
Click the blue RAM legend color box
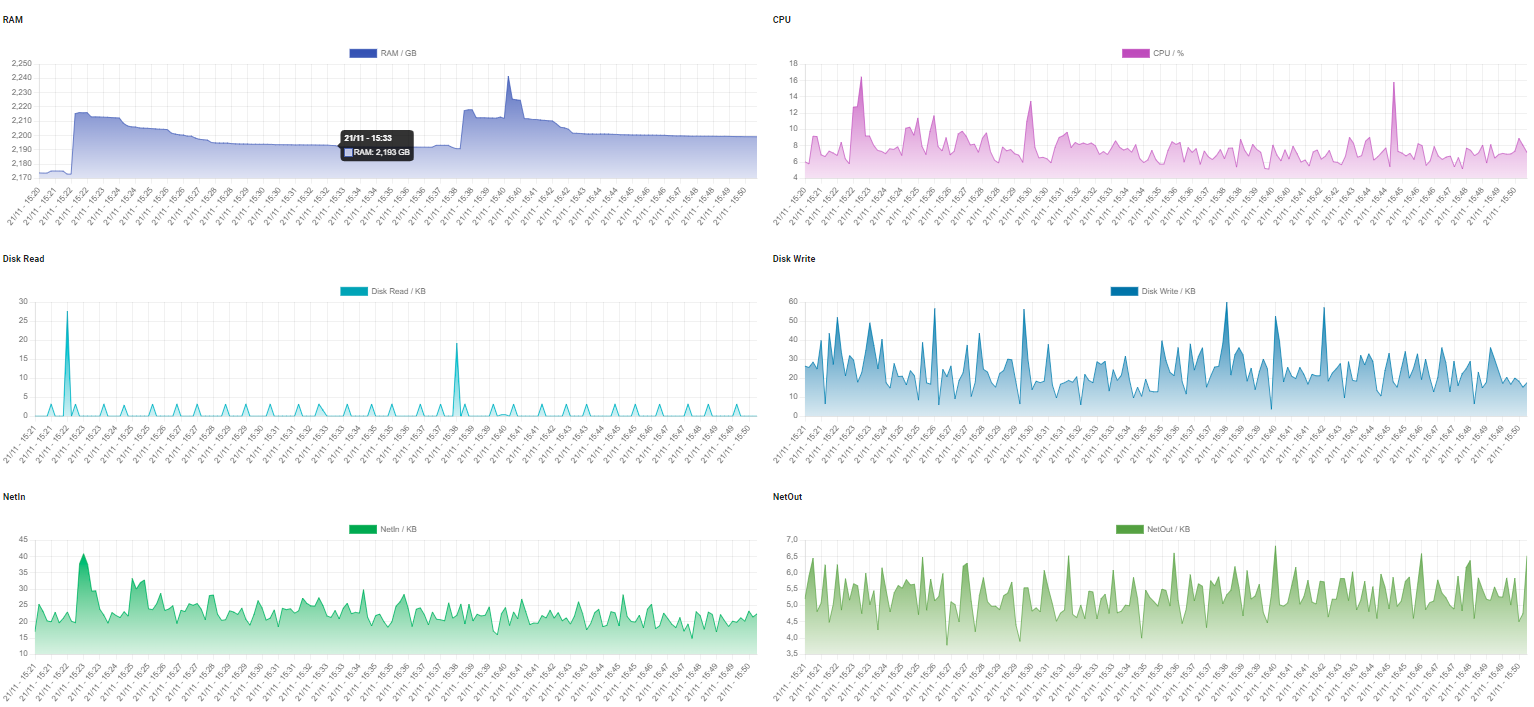[363, 53]
